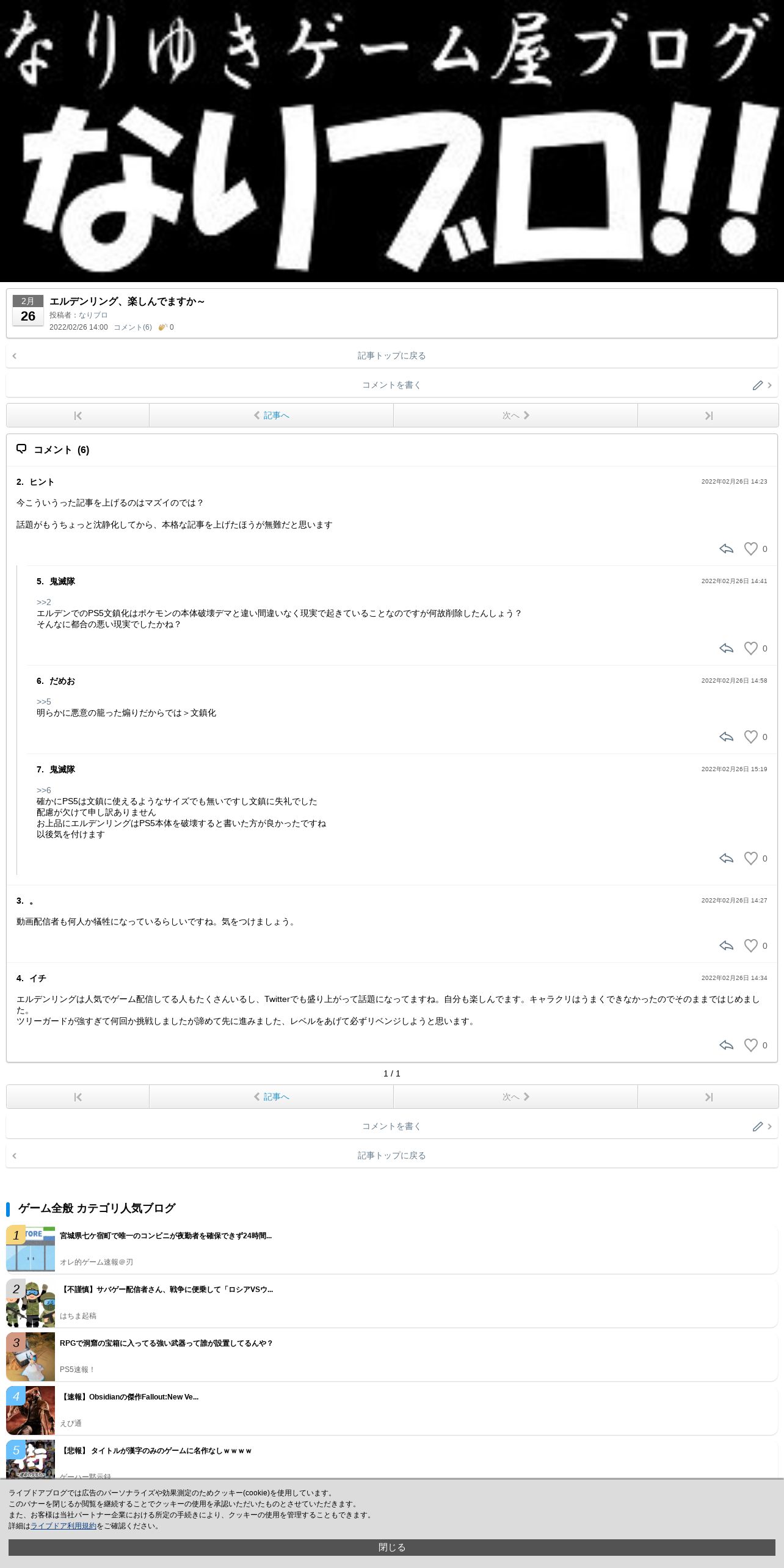The image size is (784, 1568).
Task: Follow the >>5 reply anchor
Action: [x=44, y=702]
